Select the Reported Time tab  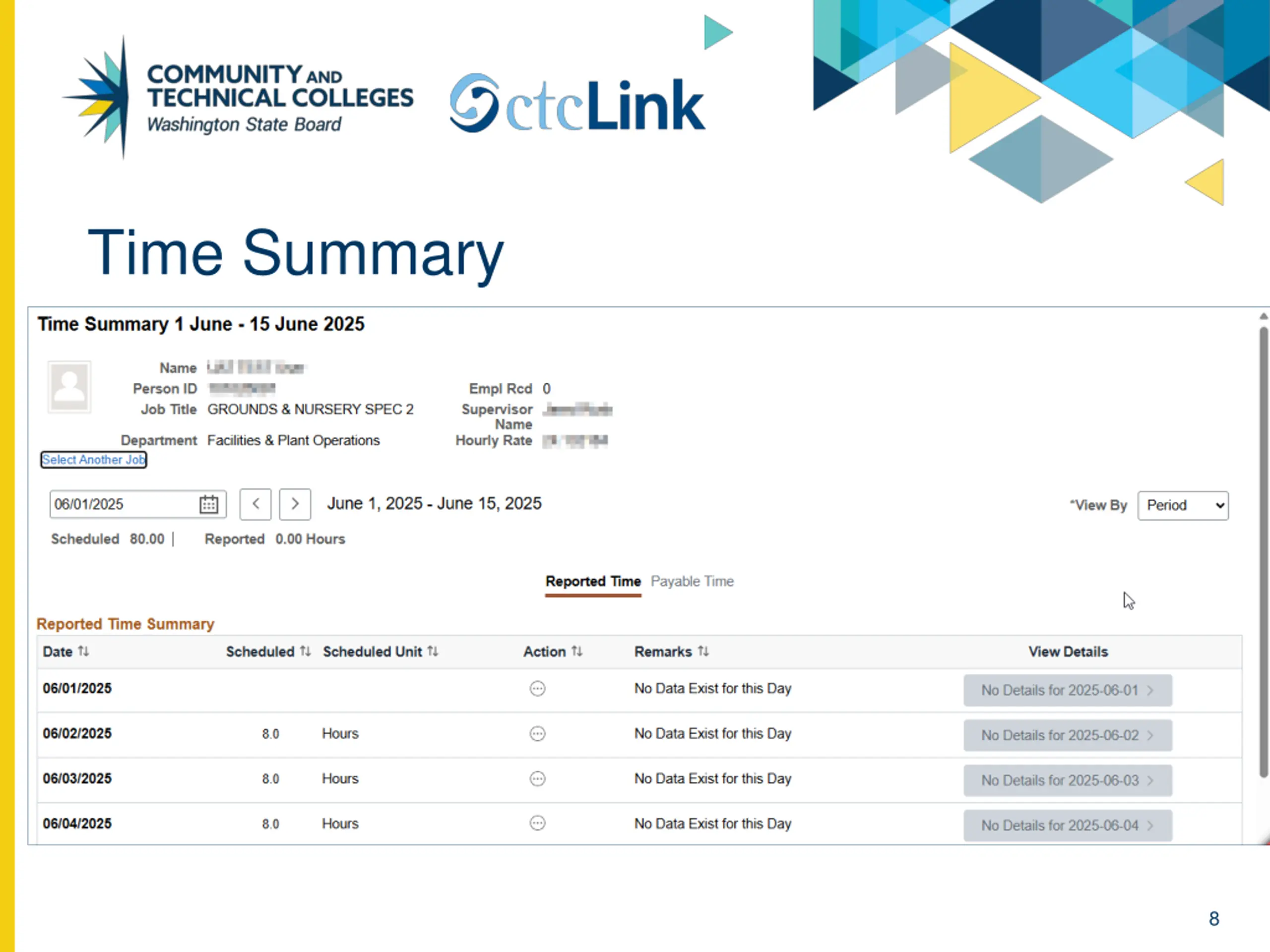tap(593, 581)
